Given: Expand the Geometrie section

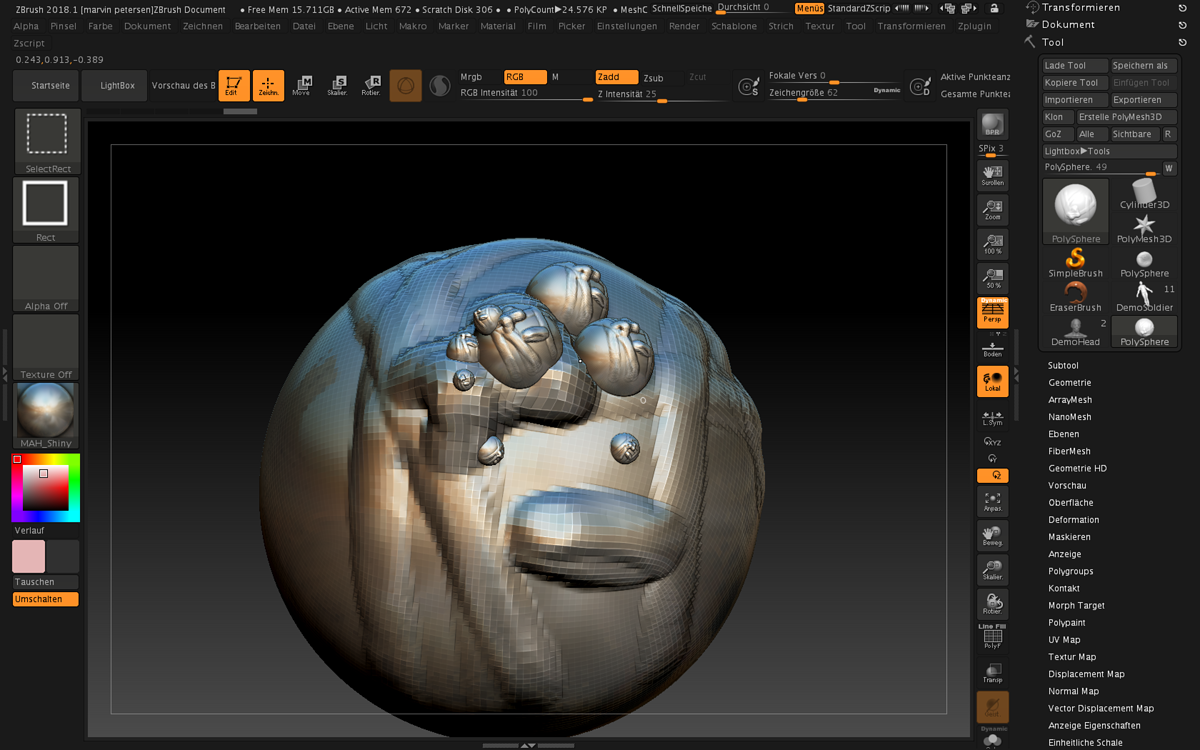Looking at the screenshot, I should (x=1069, y=383).
